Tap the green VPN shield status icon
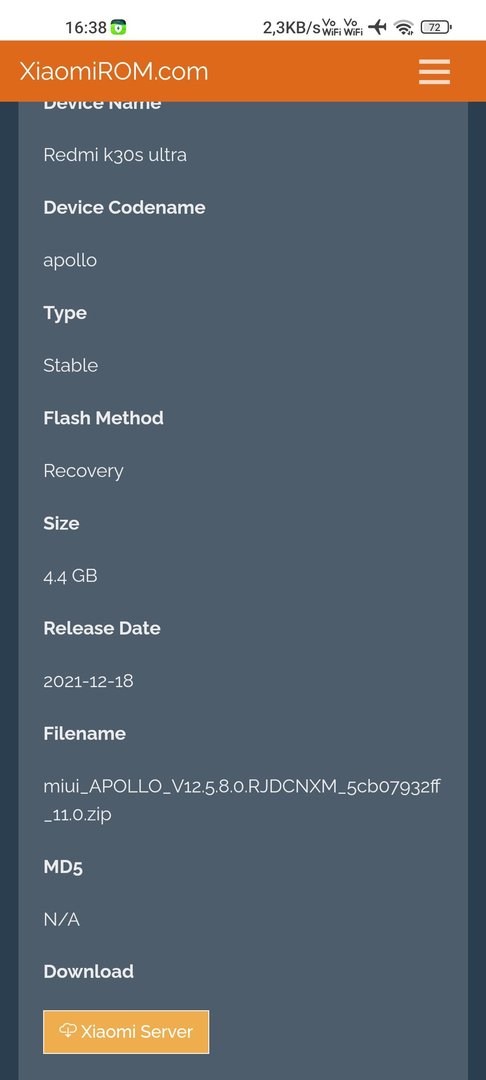The width and height of the screenshot is (486, 1080). coord(119,28)
